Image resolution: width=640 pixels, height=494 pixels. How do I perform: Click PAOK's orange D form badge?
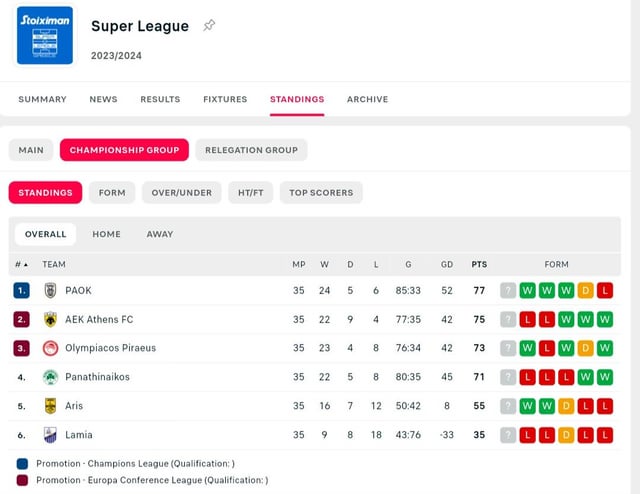[x=586, y=291]
